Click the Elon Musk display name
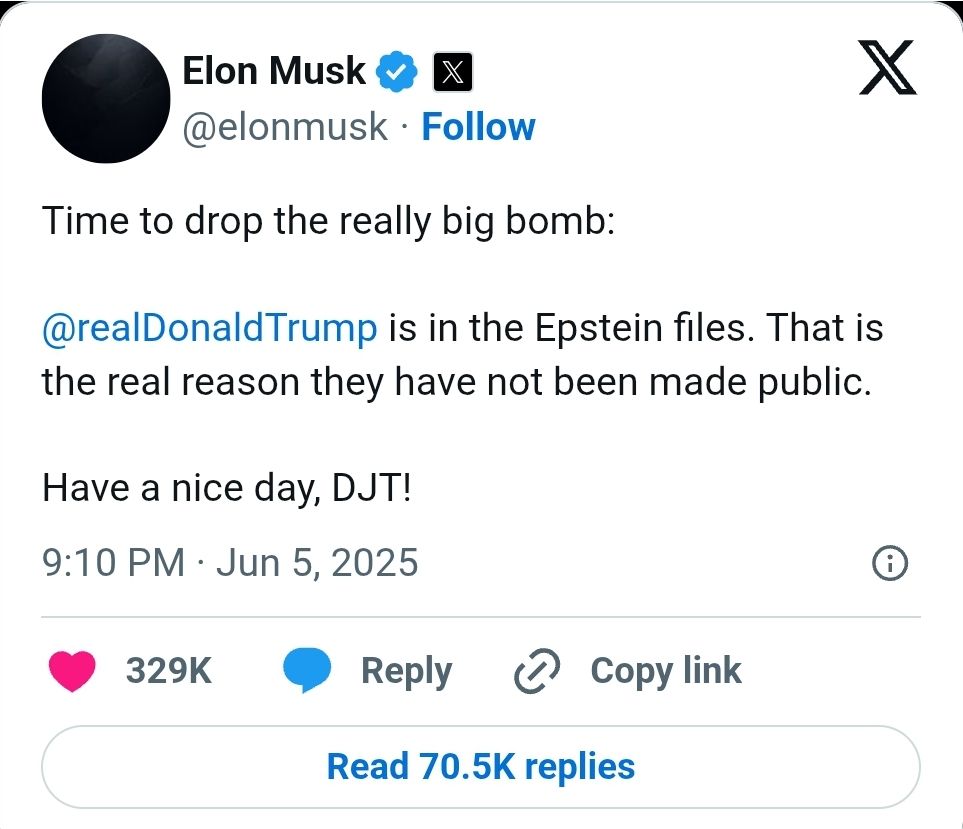 click(x=274, y=71)
